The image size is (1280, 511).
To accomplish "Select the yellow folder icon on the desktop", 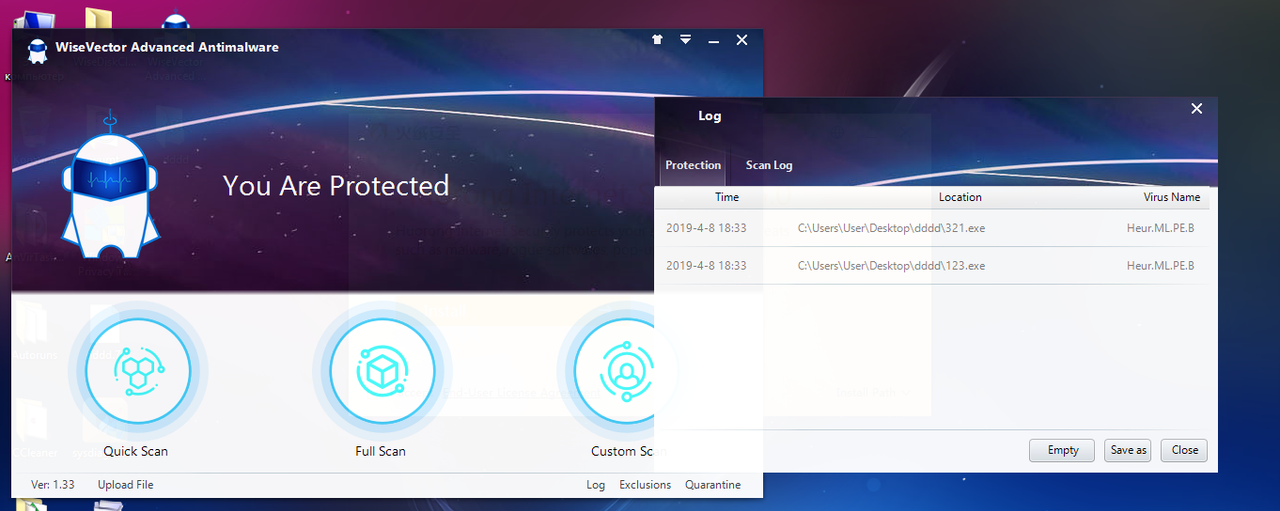I will (x=98, y=17).
